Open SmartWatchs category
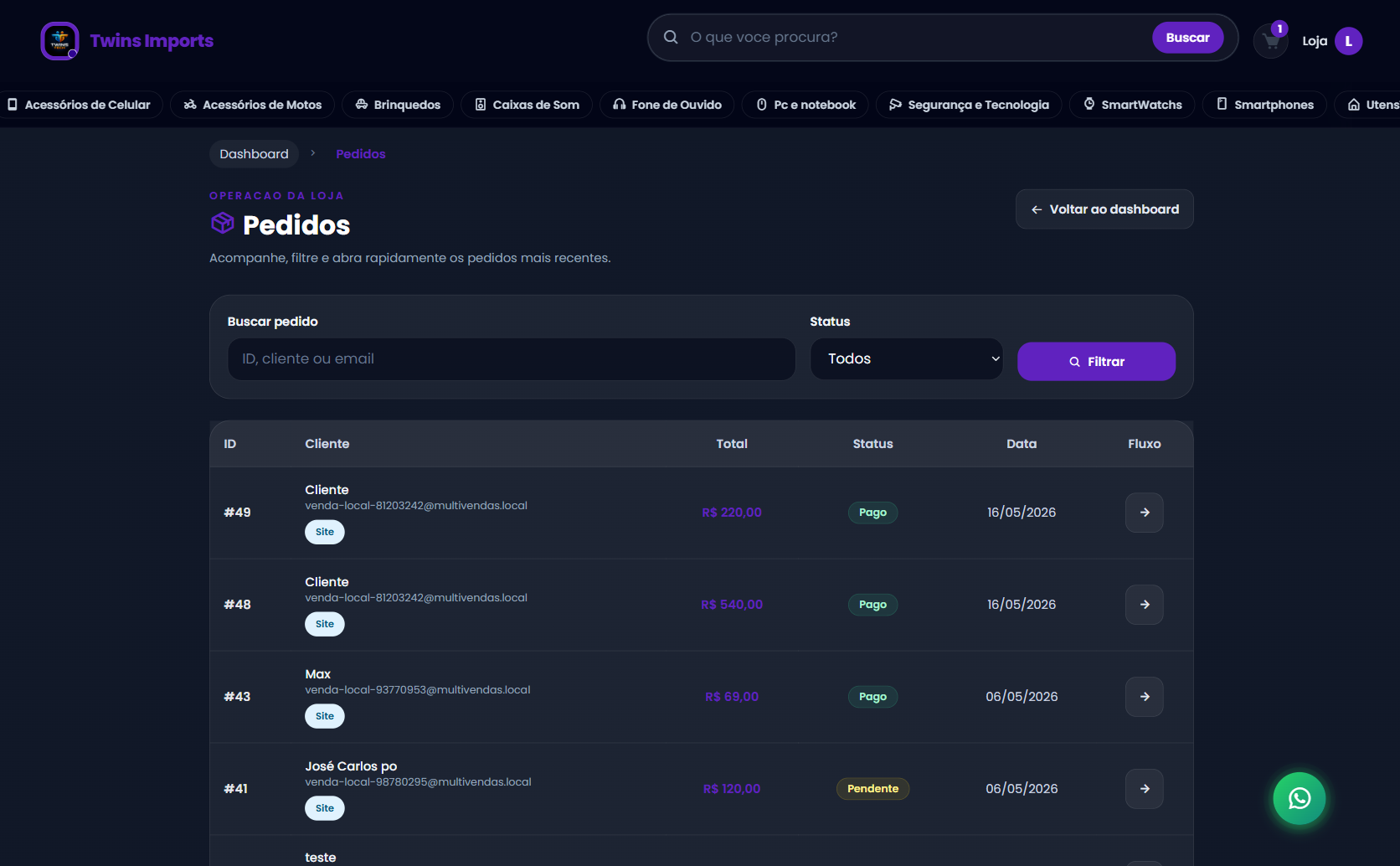This screenshot has width=1400, height=866. point(1132,105)
